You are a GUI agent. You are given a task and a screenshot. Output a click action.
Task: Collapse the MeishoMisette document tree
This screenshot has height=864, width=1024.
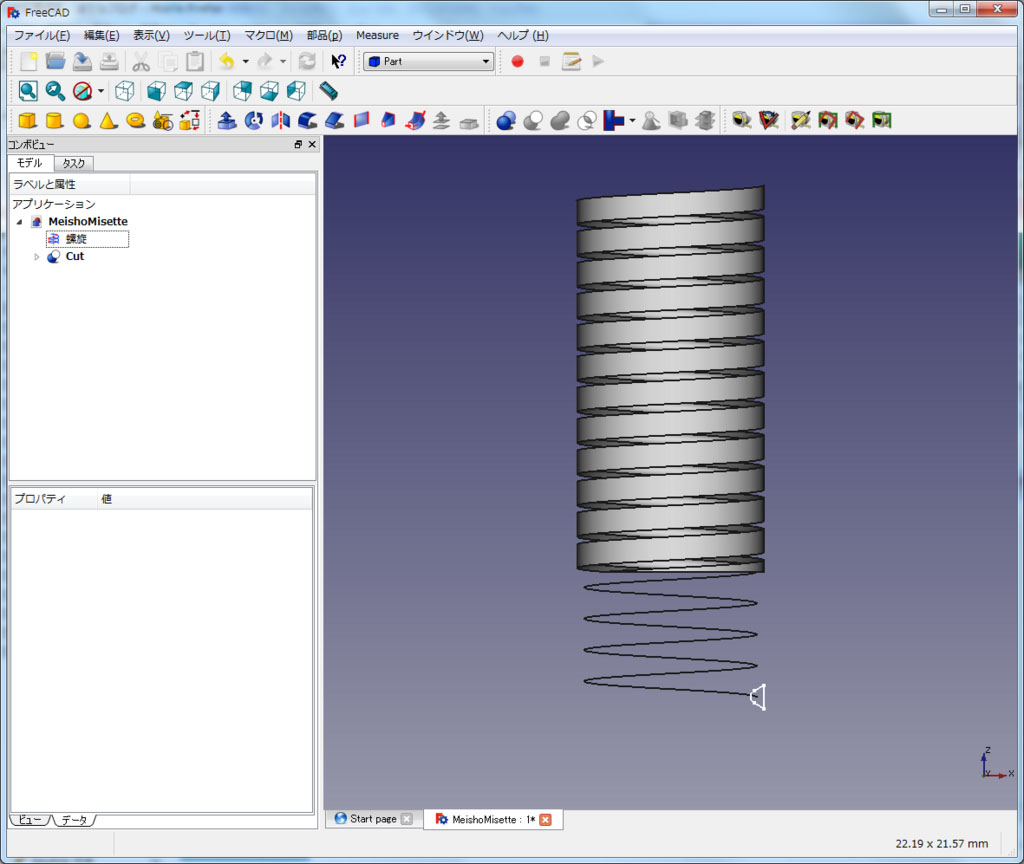point(20,222)
